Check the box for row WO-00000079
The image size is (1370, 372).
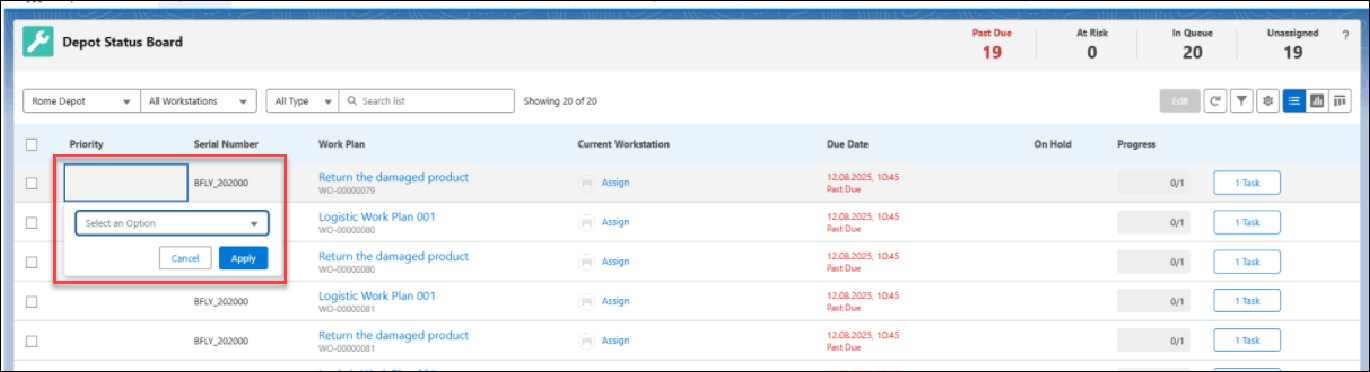point(32,183)
